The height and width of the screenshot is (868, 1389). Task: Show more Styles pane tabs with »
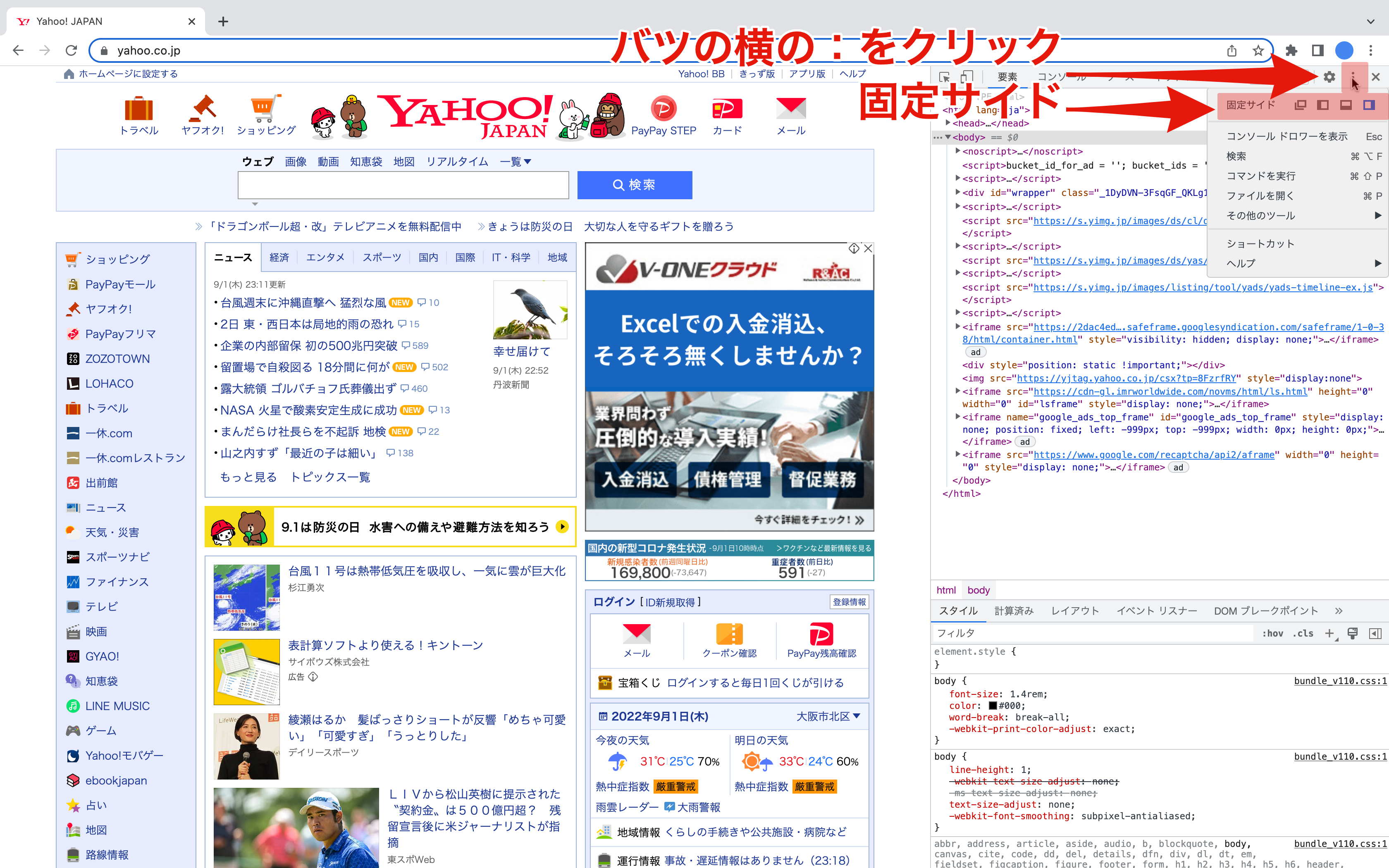coord(1339,611)
